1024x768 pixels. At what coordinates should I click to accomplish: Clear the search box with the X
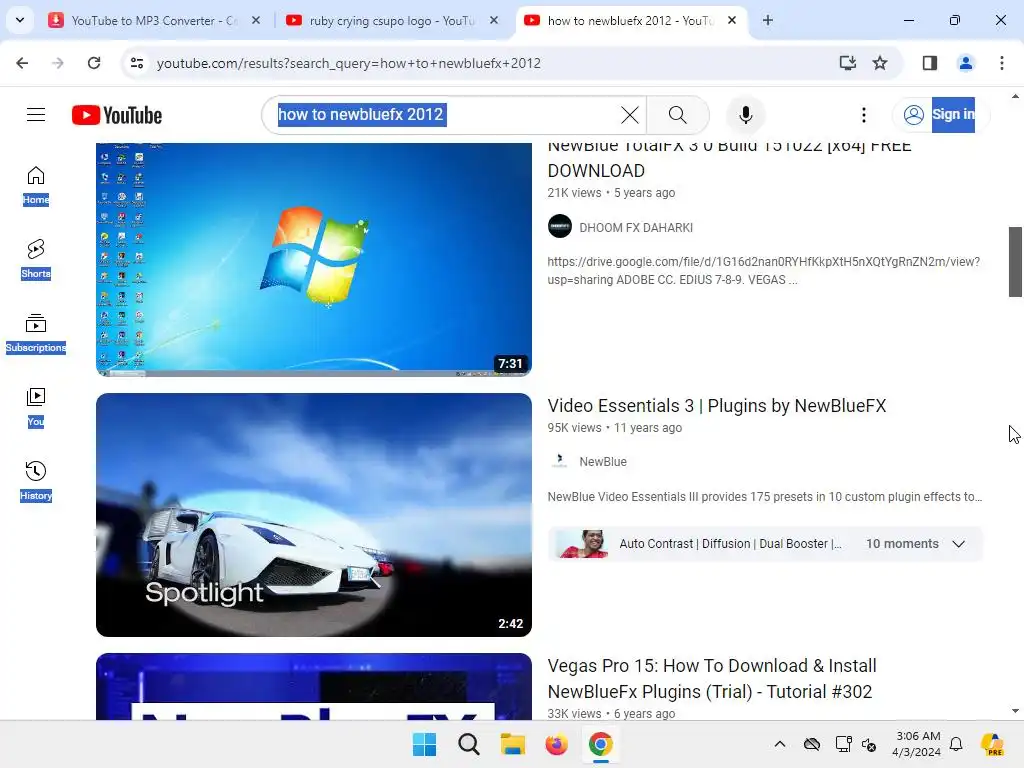pos(630,115)
